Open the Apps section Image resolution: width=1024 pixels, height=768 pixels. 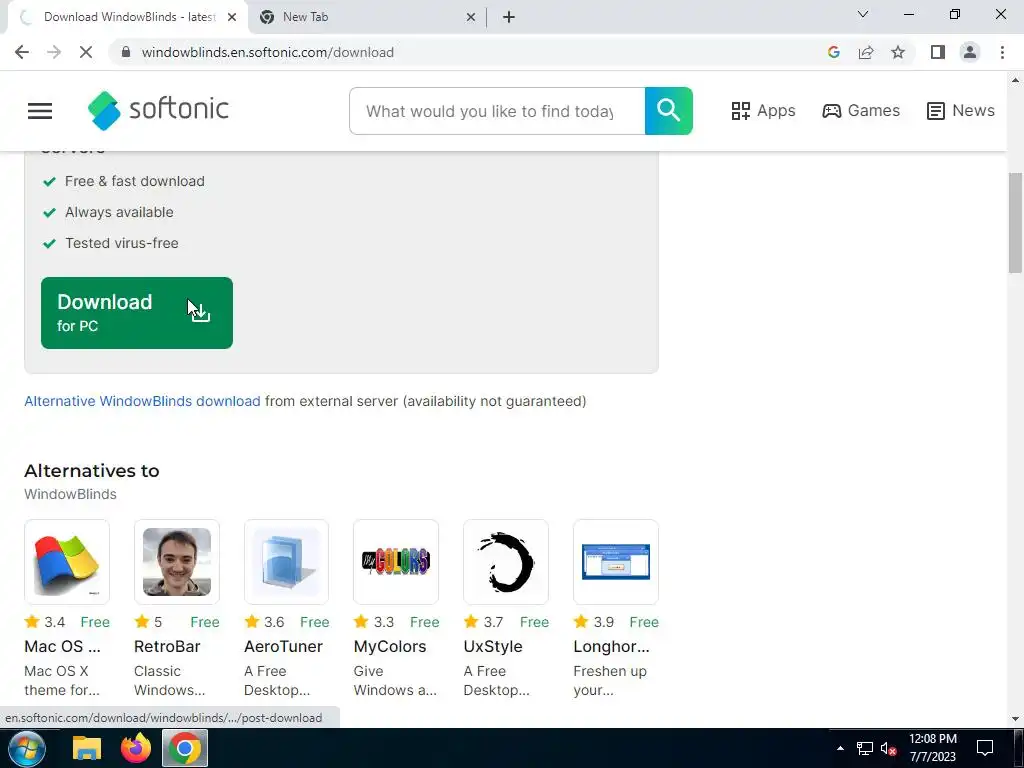point(763,111)
